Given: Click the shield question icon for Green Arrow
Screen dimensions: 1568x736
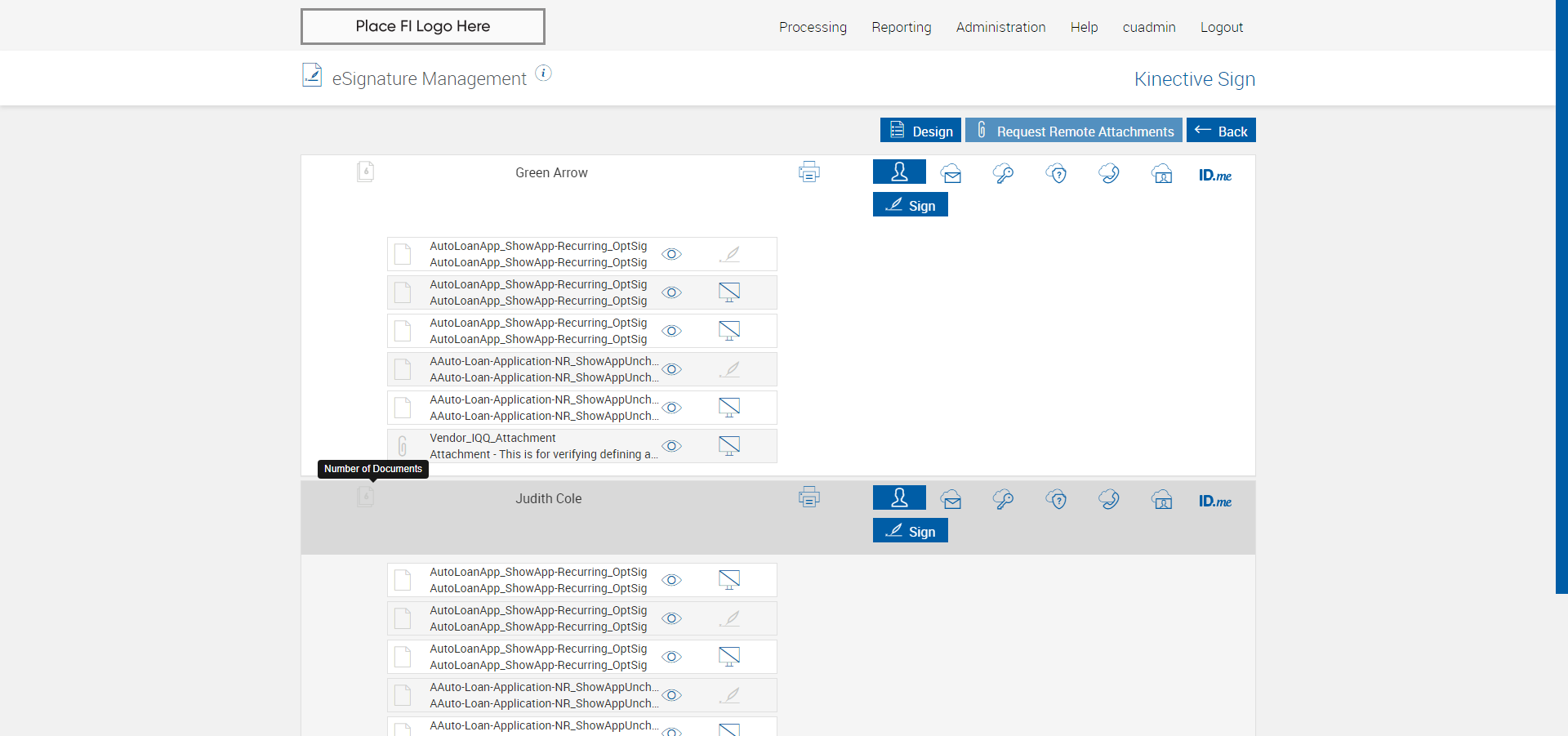Looking at the screenshot, I should point(1056,173).
